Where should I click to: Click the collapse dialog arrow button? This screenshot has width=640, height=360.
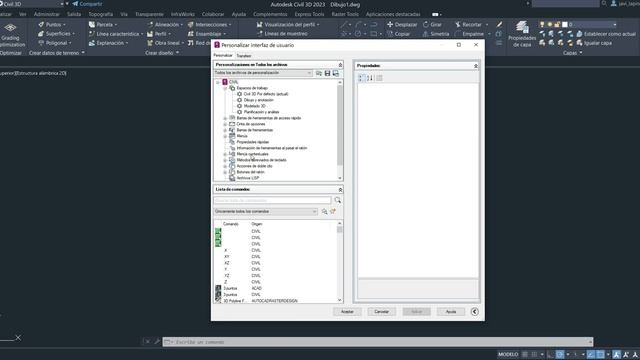[x=474, y=312]
